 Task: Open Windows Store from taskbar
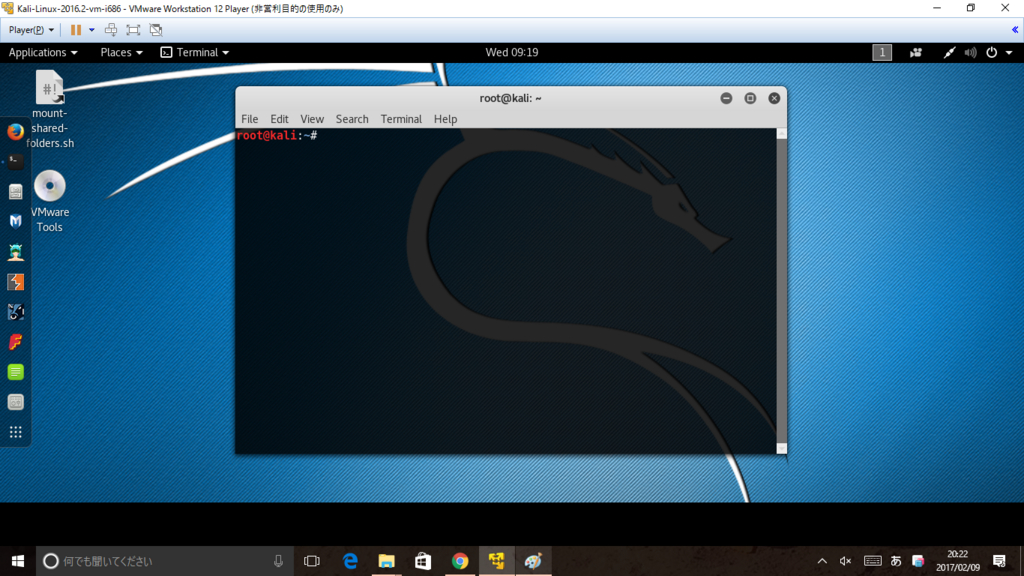(x=423, y=561)
